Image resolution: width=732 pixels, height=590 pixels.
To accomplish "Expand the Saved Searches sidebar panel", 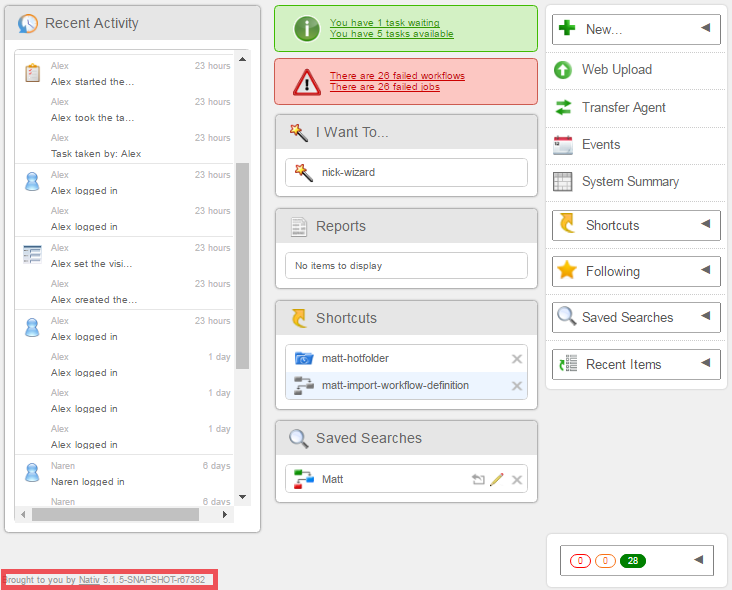I will pos(705,316).
